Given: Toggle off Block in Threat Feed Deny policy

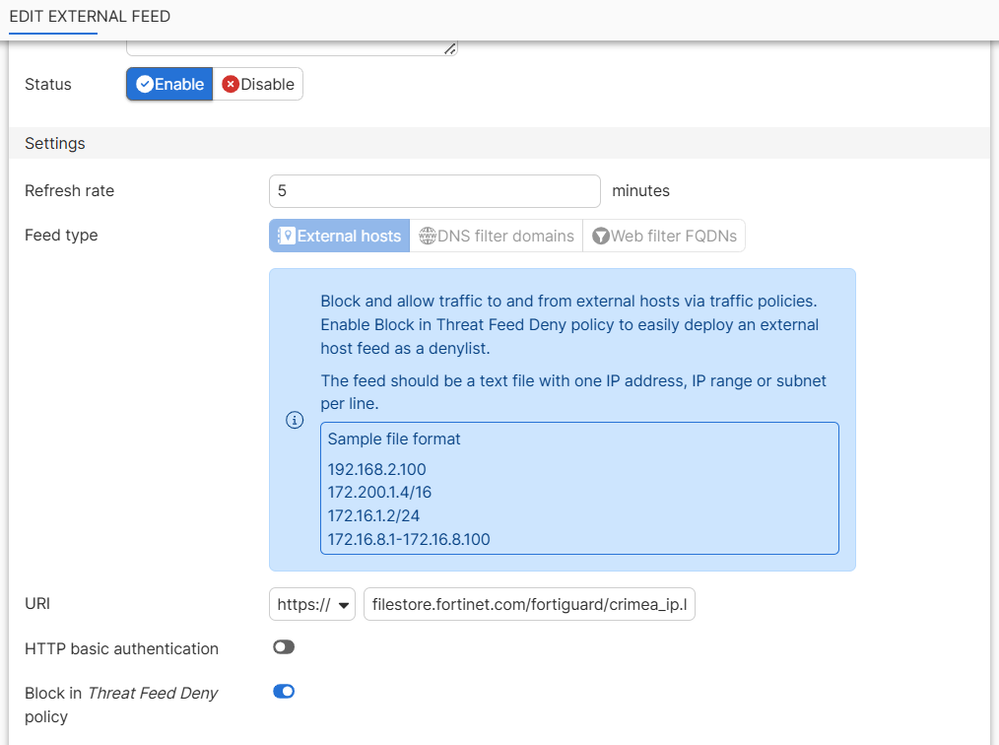Looking at the screenshot, I should coord(284,691).
